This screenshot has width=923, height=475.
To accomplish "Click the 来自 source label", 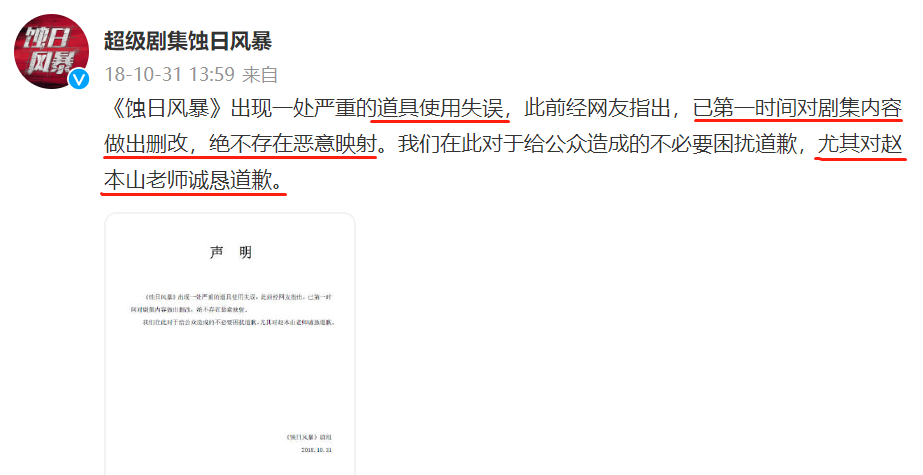I will click(260, 74).
